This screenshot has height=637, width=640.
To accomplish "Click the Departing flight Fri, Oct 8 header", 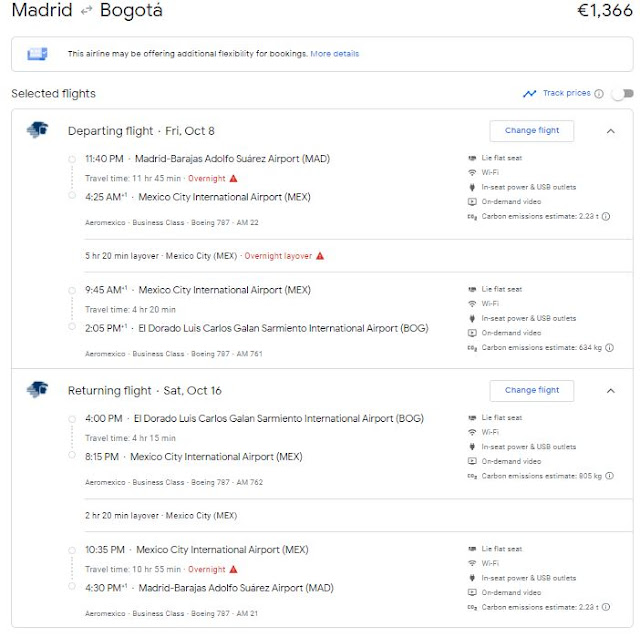I will click(141, 131).
